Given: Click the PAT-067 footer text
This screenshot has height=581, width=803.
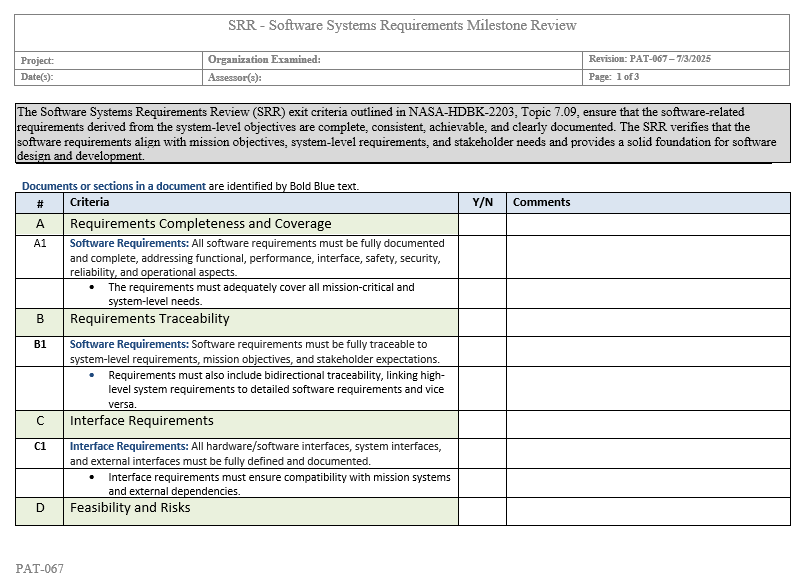Looking at the screenshot, I should click(x=40, y=569).
